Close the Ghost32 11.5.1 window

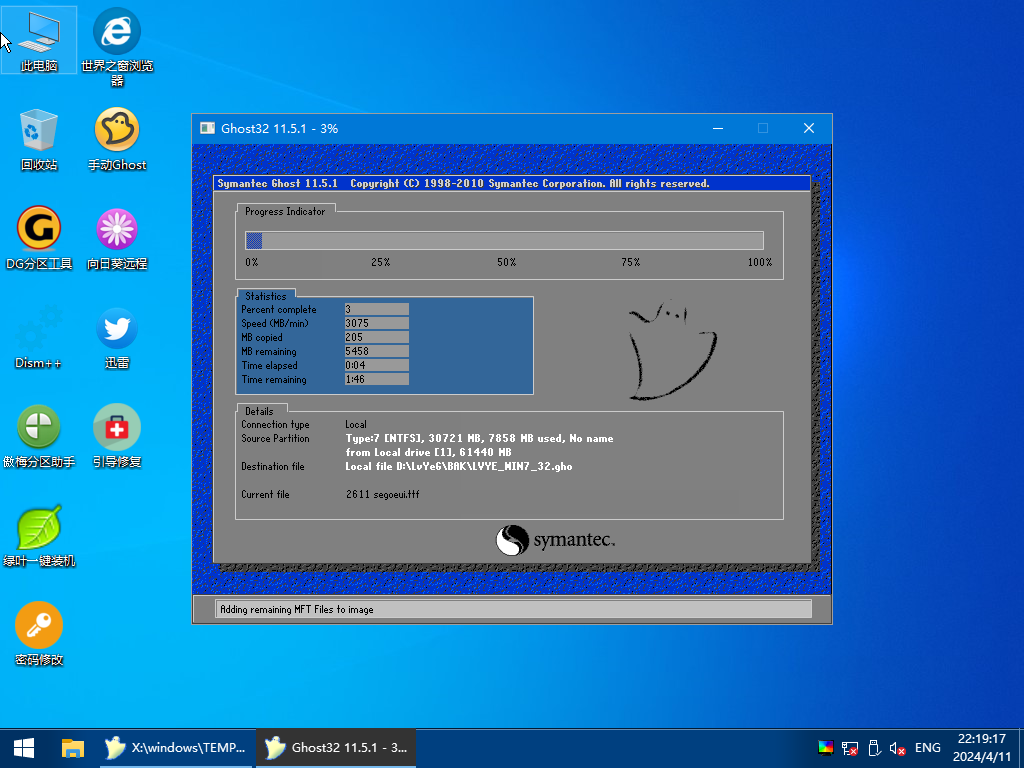(x=808, y=128)
